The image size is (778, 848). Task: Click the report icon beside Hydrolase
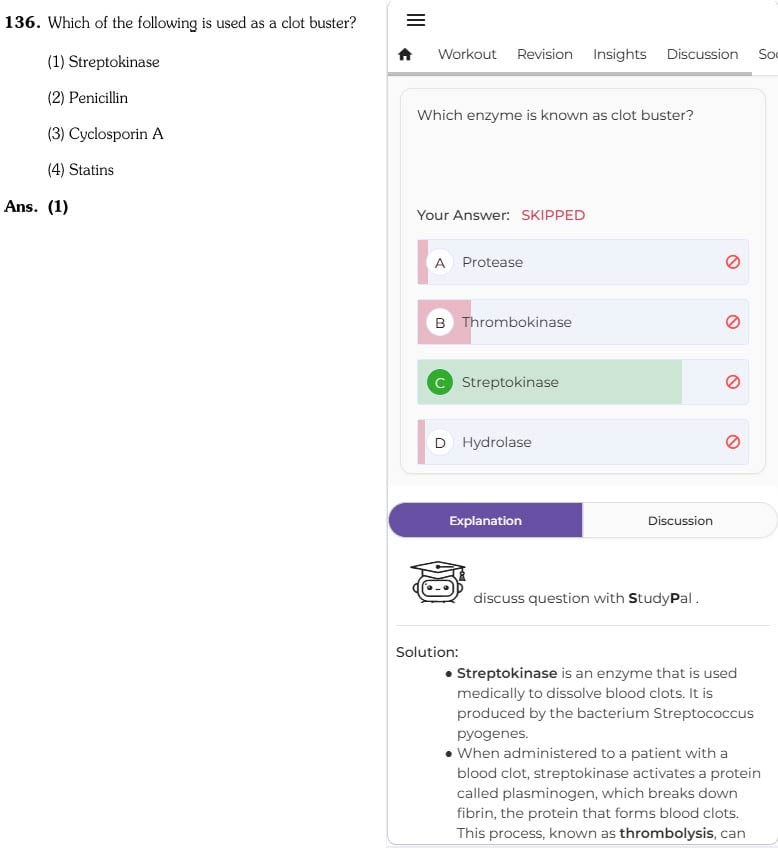733,442
